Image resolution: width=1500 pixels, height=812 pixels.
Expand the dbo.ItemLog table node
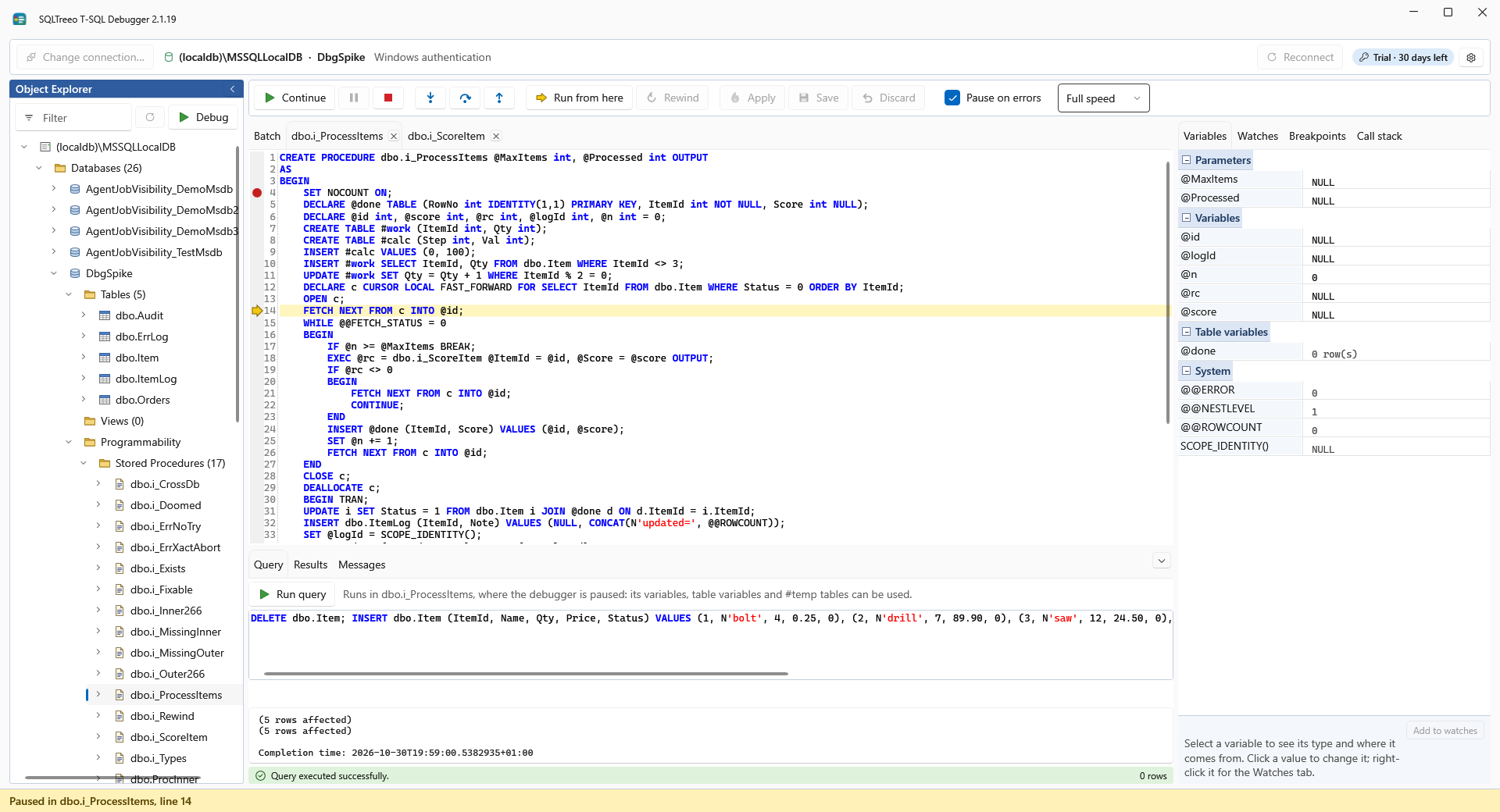(84, 379)
